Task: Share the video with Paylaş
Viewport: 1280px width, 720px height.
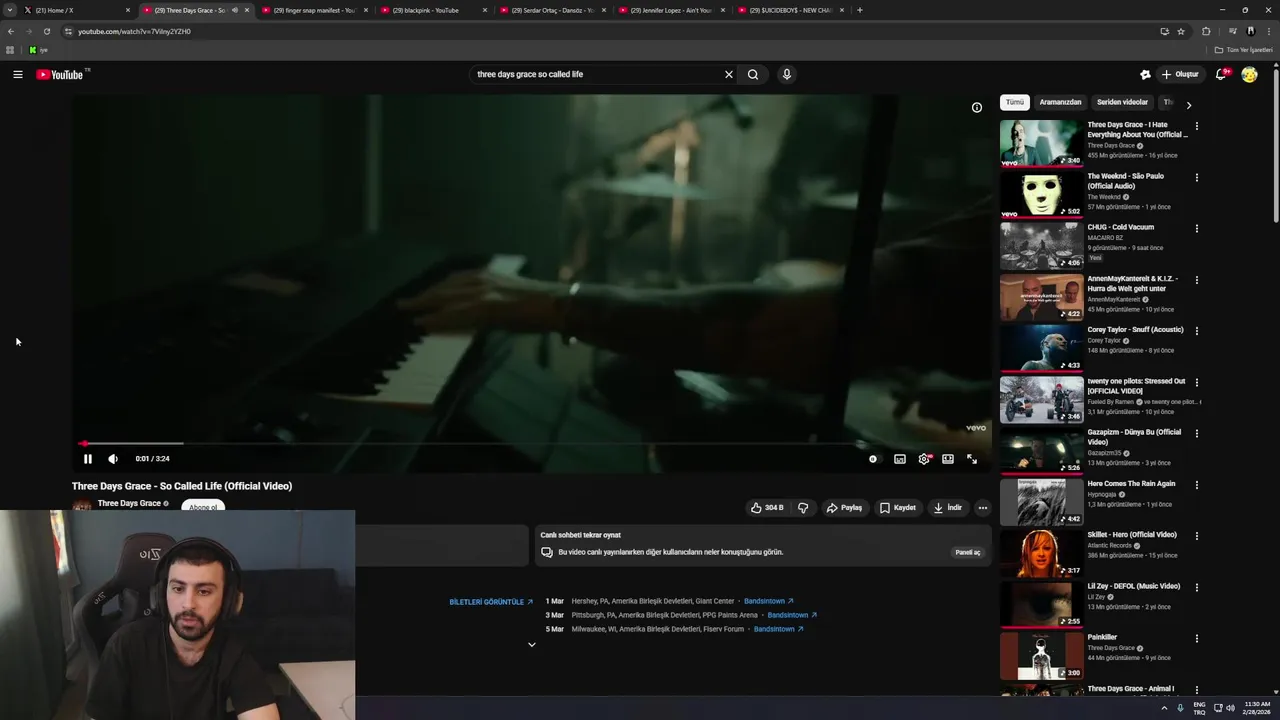Action: point(844,508)
